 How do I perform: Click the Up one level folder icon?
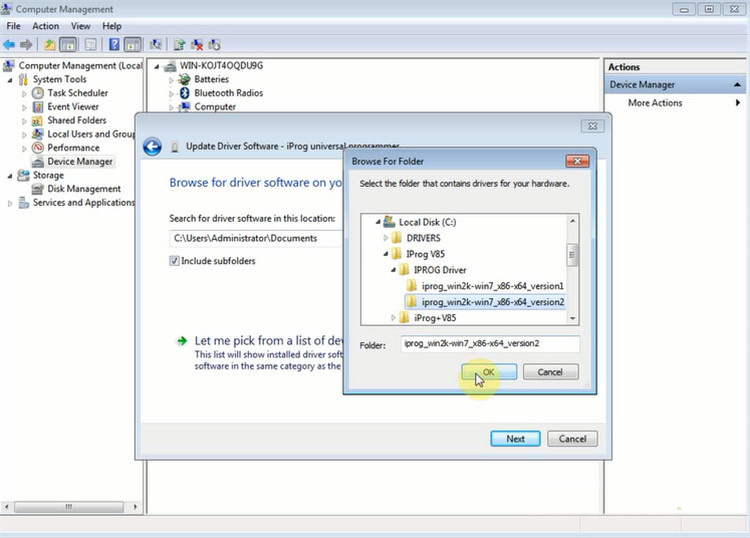pos(50,45)
